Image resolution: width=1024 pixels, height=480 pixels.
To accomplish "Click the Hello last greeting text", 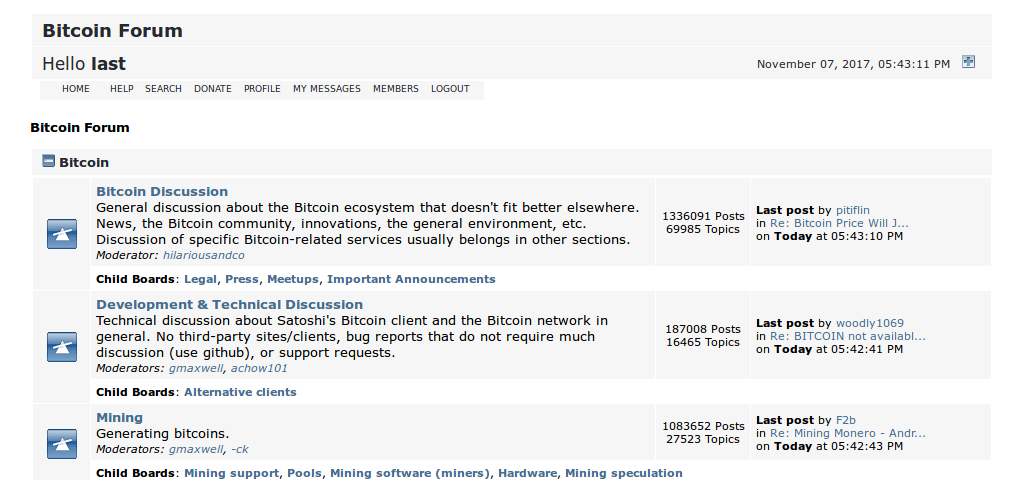I will point(84,64).
